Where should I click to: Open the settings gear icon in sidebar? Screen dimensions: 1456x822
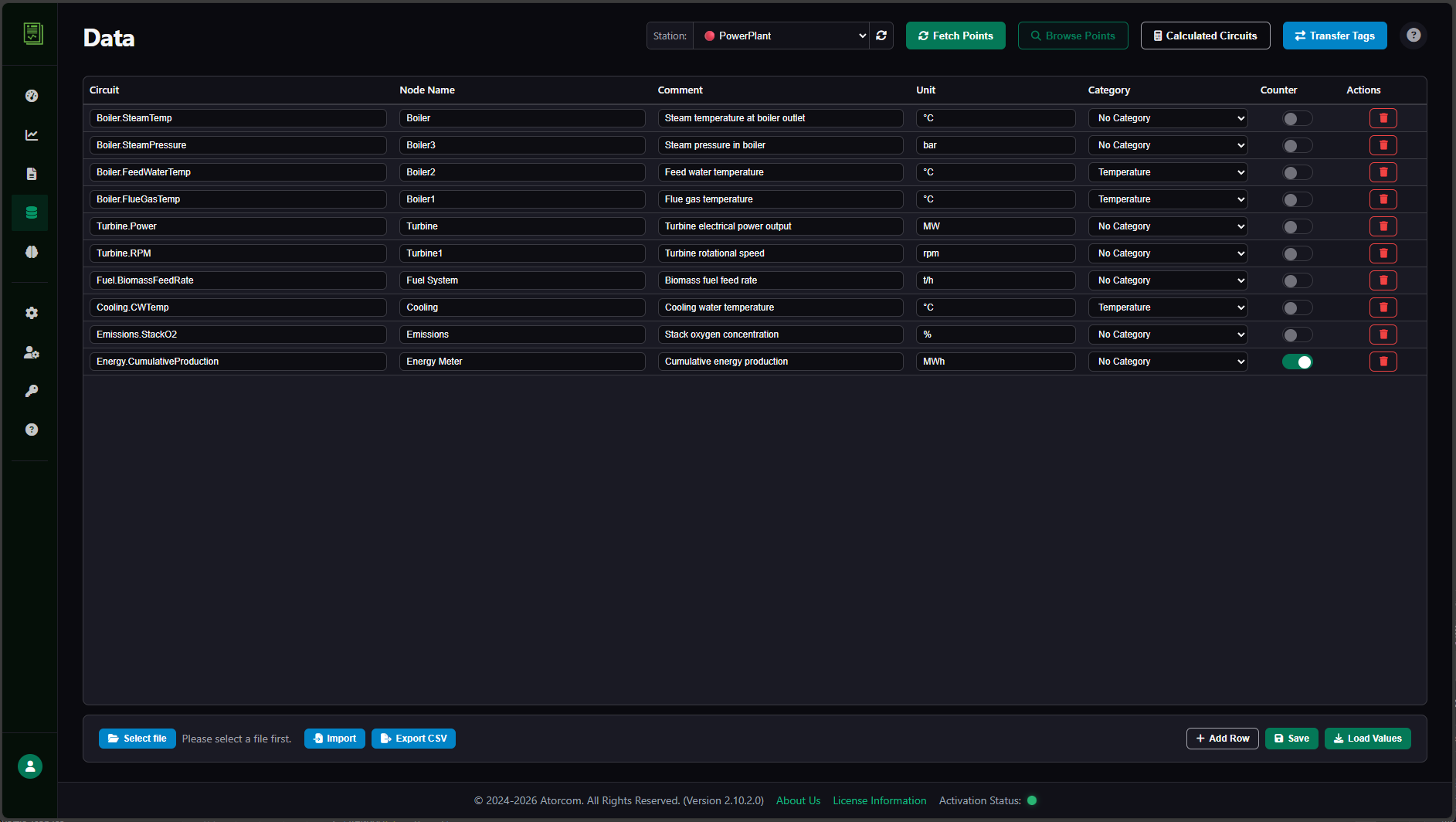(x=31, y=313)
